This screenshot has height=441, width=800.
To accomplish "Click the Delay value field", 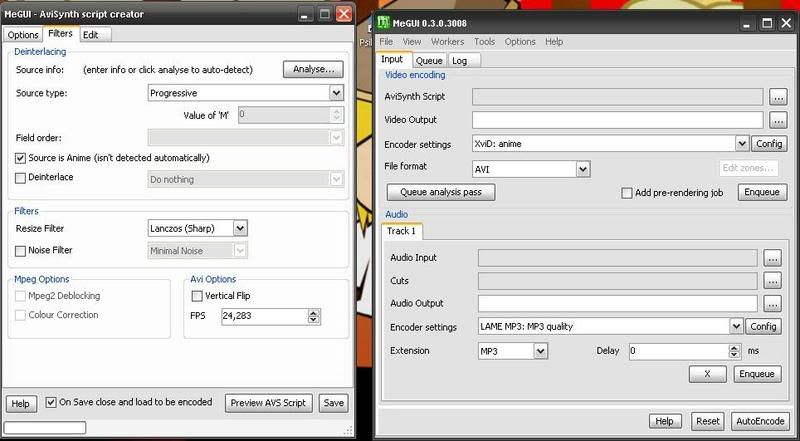I will [679, 351].
